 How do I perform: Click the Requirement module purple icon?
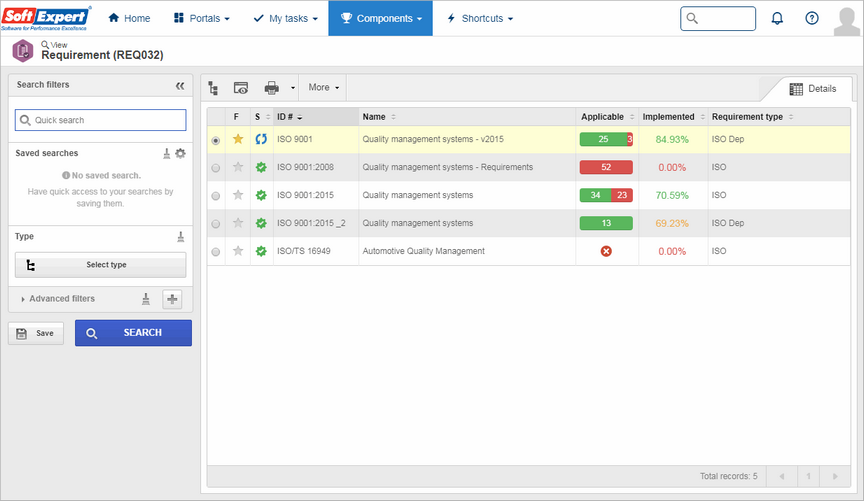tap(23, 51)
